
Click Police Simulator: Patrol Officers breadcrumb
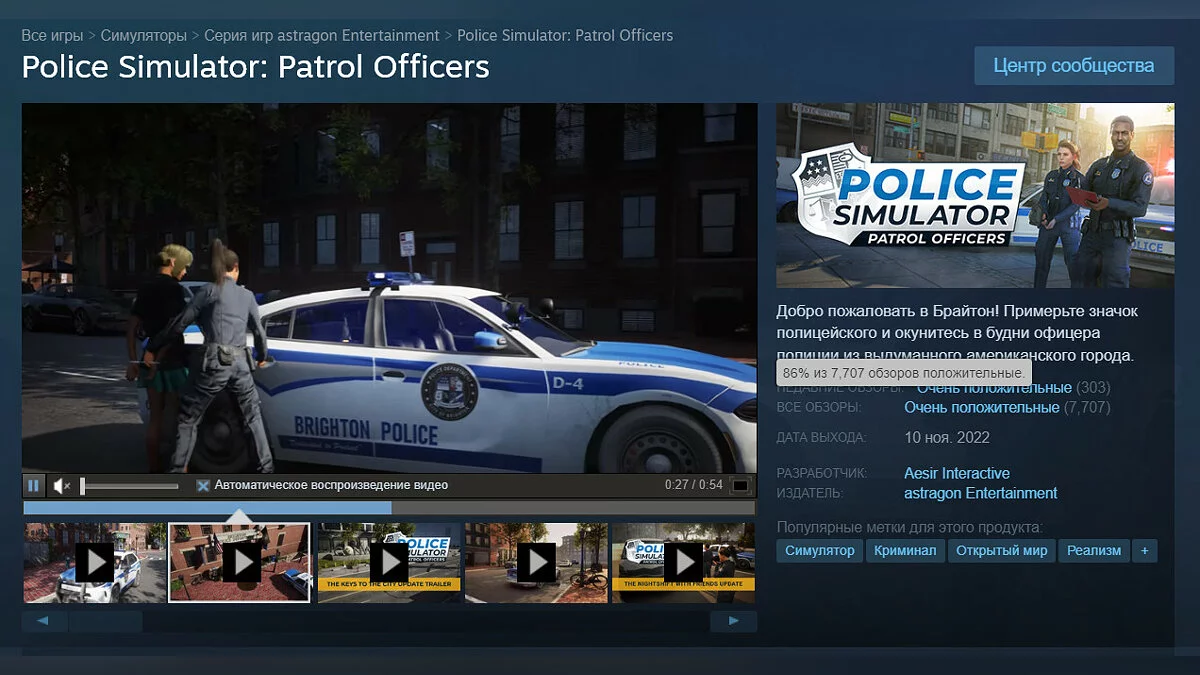pyautogui.click(x=565, y=35)
